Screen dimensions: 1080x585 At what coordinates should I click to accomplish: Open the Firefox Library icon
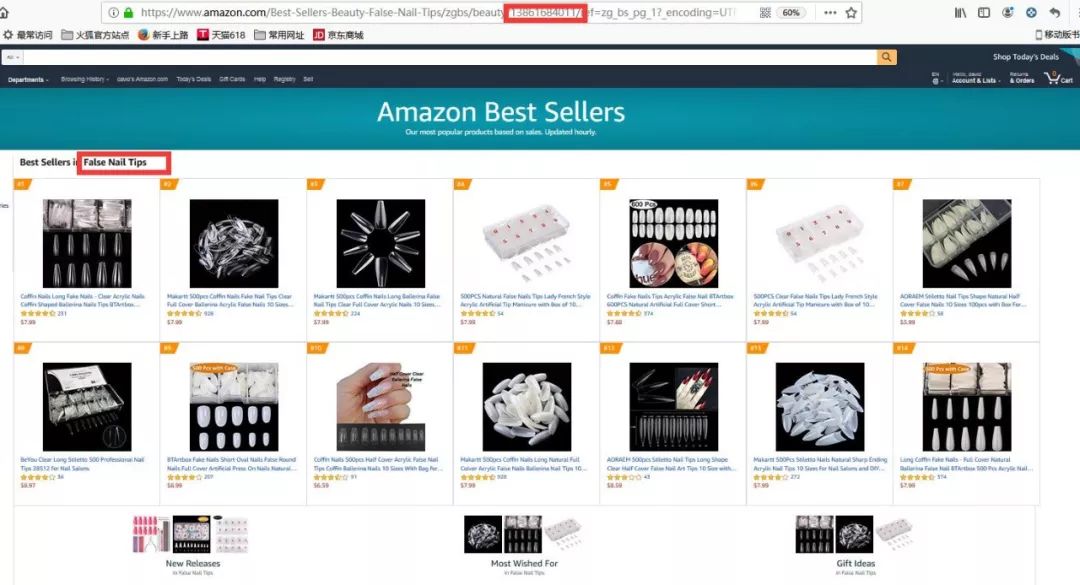click(960, 12)
